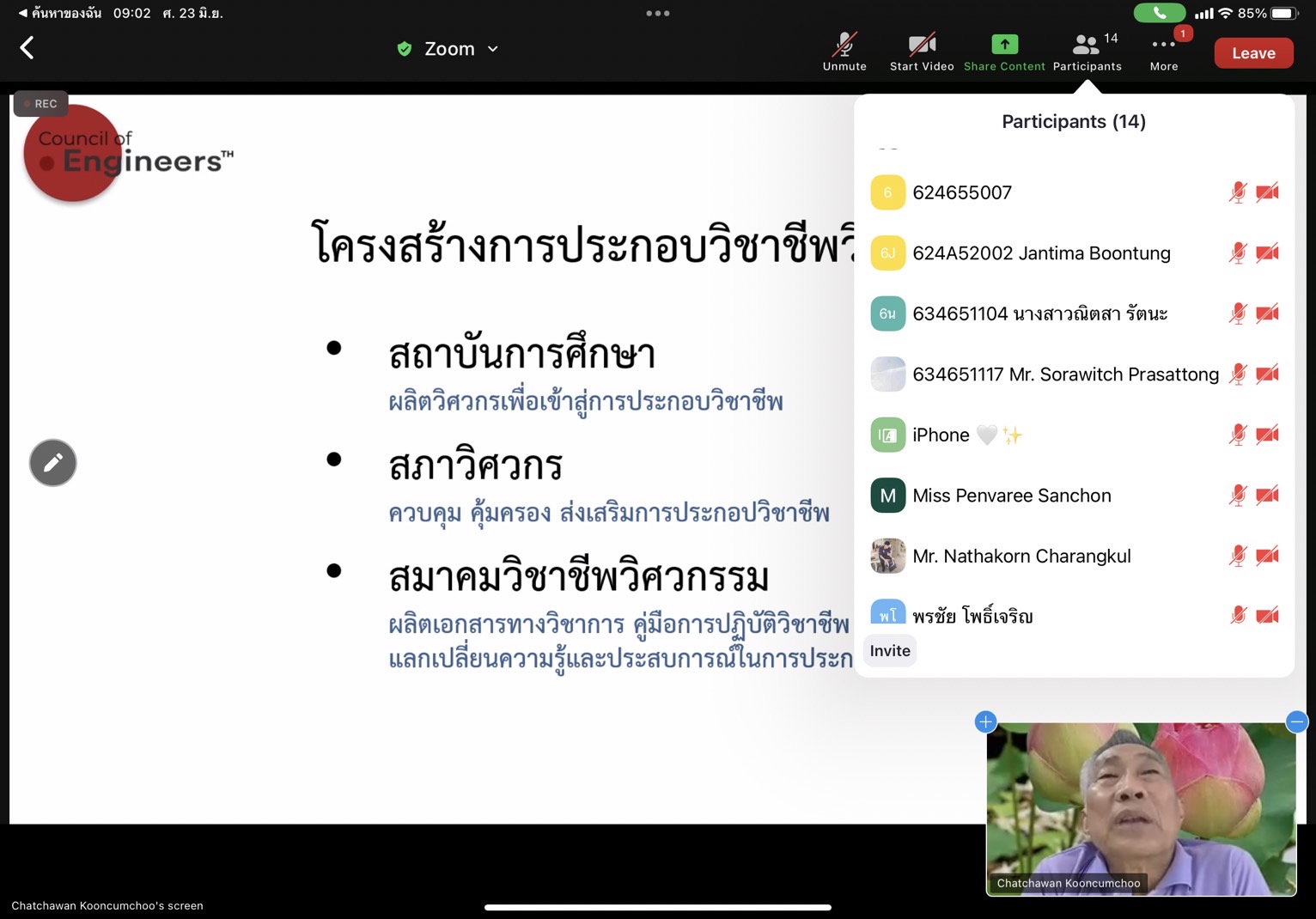The height and width of the screenshot is (919, 1316).
Task: Tap the Invite button
Action: (x=890, y=651)
